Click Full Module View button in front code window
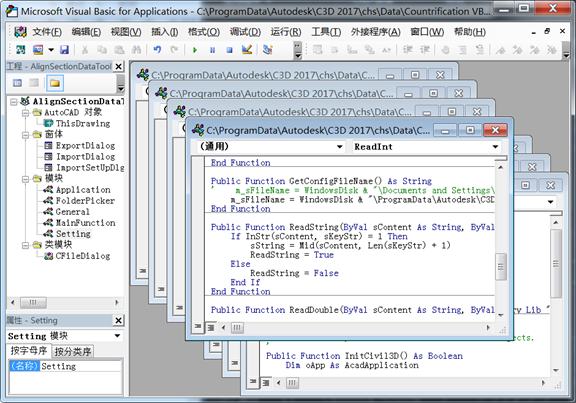This screenshot has width=576, height=403. pyautogui.click(x=210, y=327)
